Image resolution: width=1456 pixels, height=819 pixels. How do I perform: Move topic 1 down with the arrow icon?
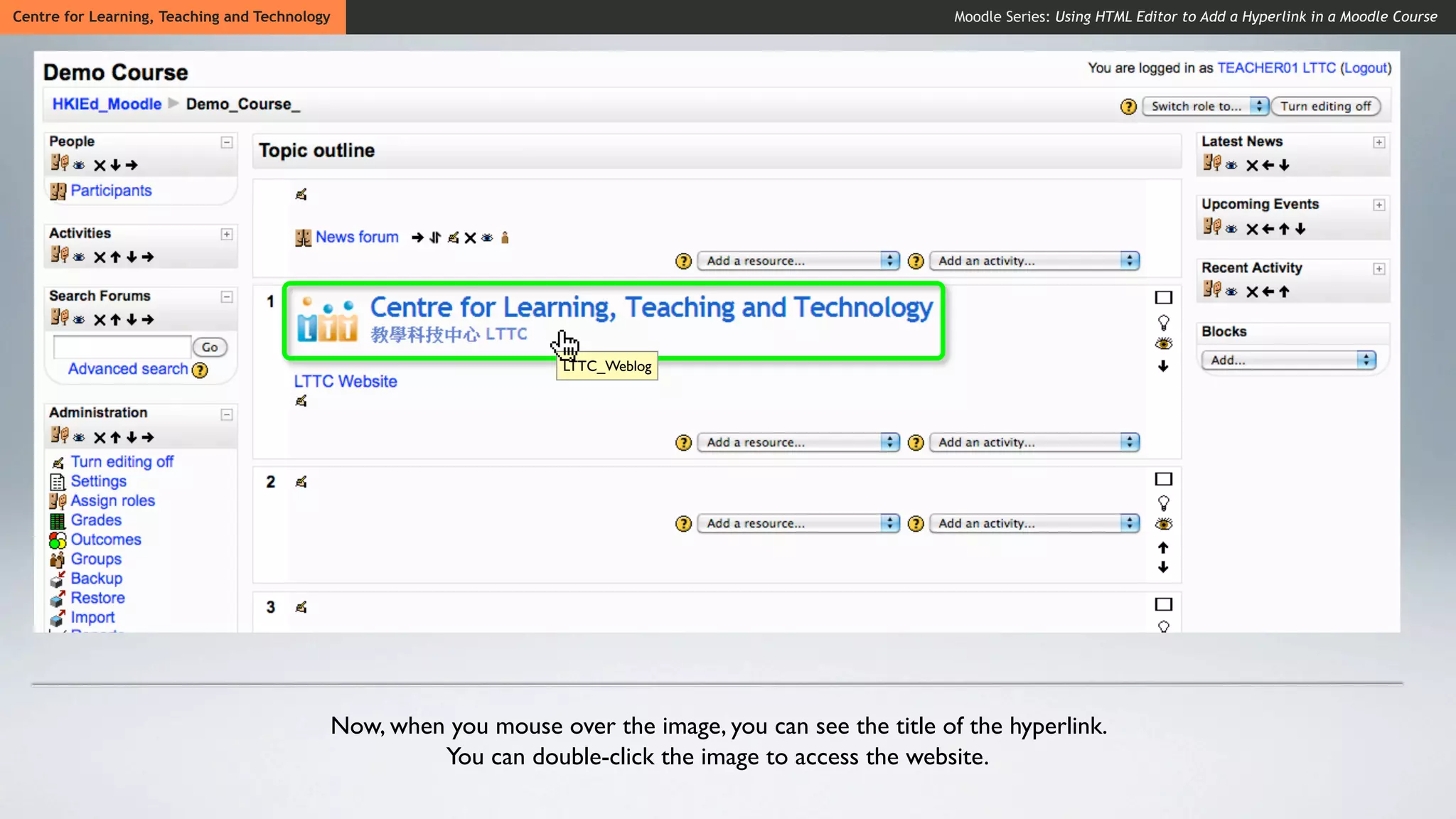click(1163, 366)
